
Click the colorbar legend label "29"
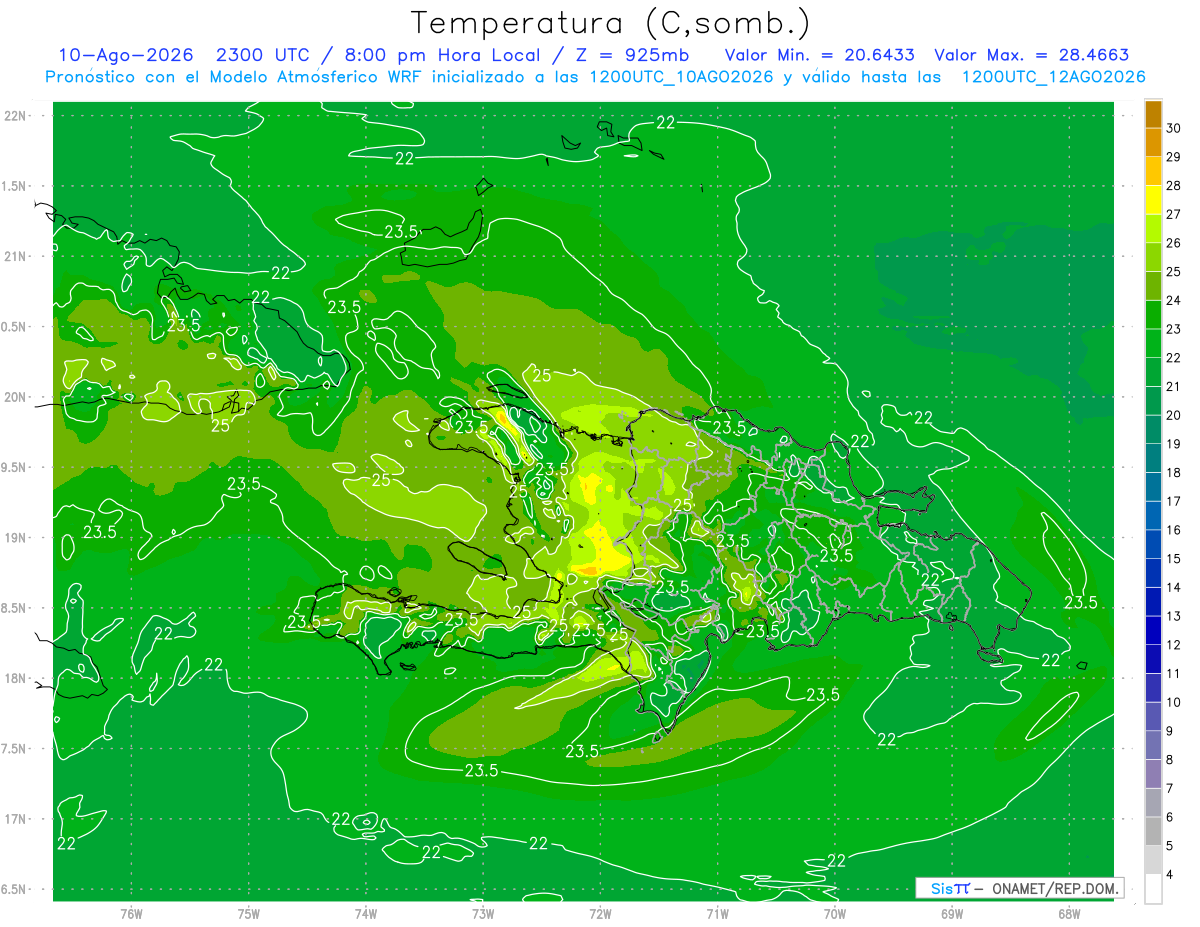(1174, 157)
